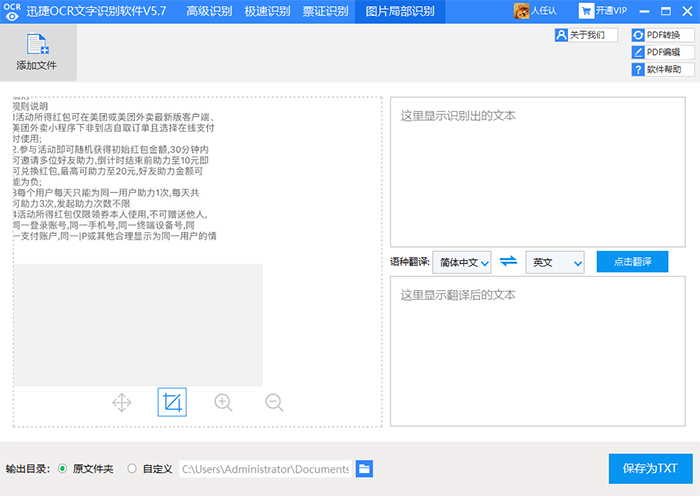Switch to 图片局部识别 tab
Image resolution: width=700 pixels, height=496 pixels.
pos(400,11)
